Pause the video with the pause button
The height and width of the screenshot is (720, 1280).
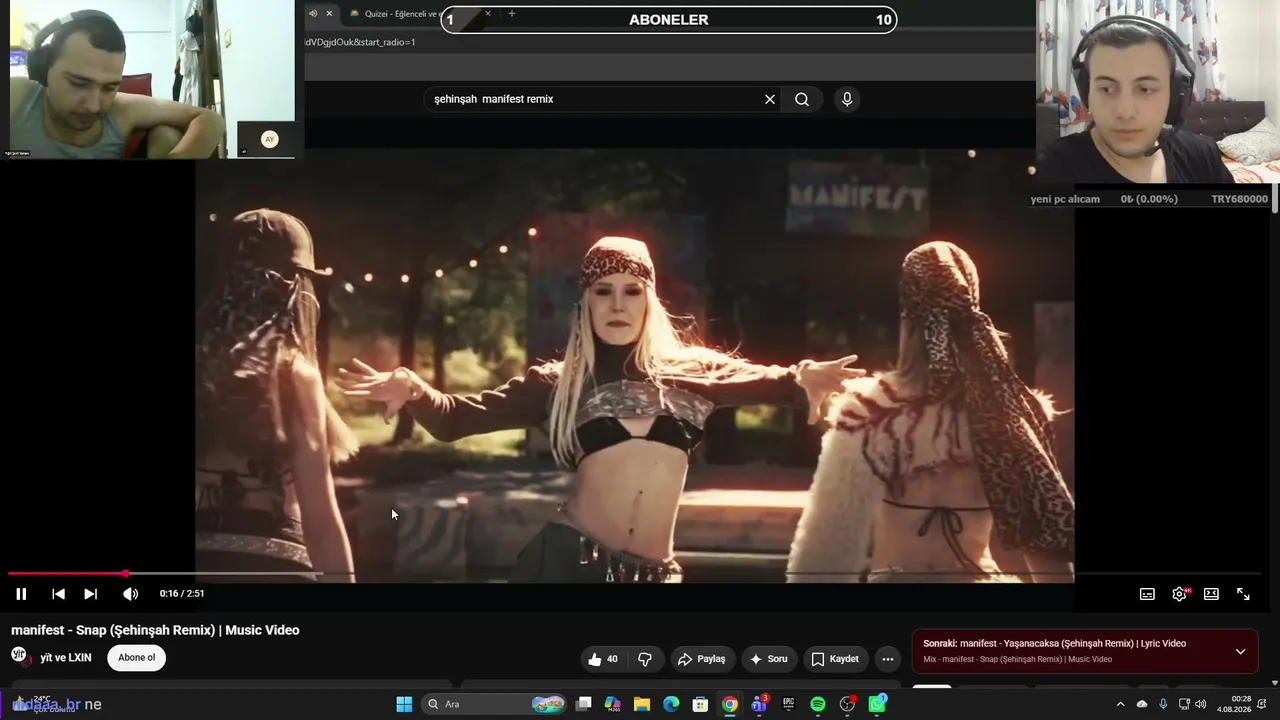tap(21, 594)
